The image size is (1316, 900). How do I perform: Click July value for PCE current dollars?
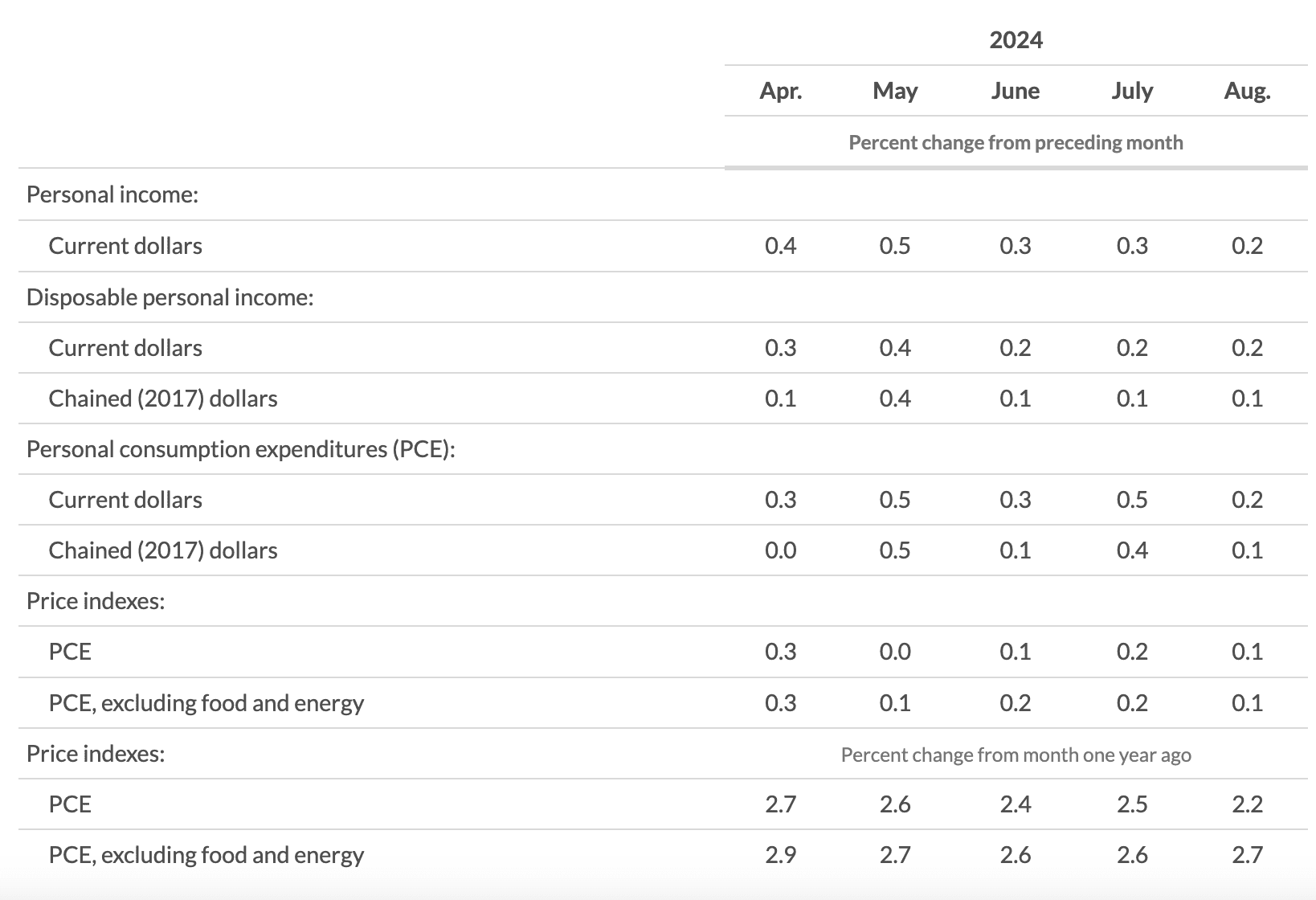(1132, 500)
